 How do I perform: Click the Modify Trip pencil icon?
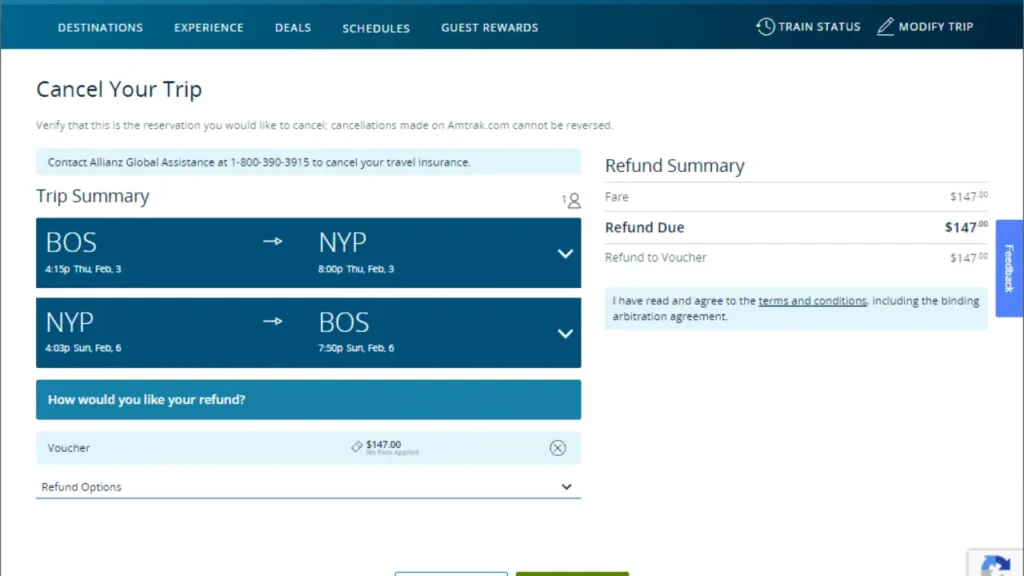click(884, 26)
